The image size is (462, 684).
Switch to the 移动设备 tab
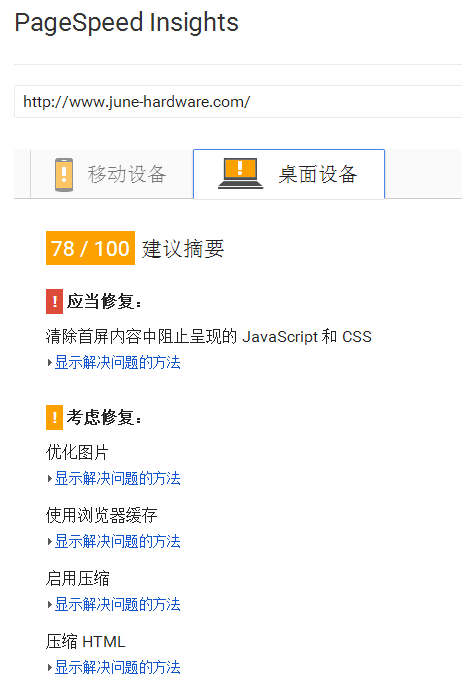pyautogui.click(x=112, y=174)
